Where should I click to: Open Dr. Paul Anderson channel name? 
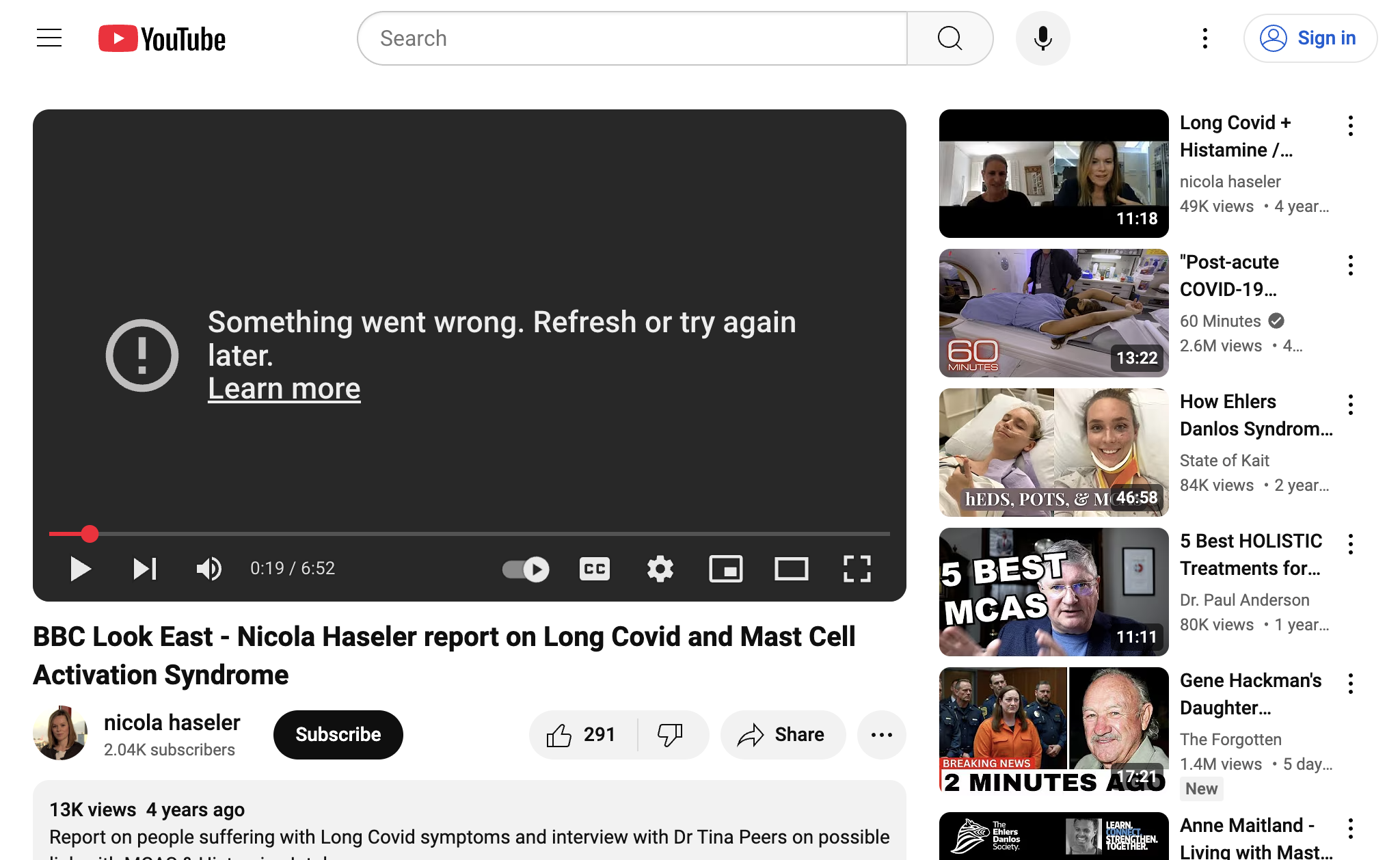[1245, 600]
